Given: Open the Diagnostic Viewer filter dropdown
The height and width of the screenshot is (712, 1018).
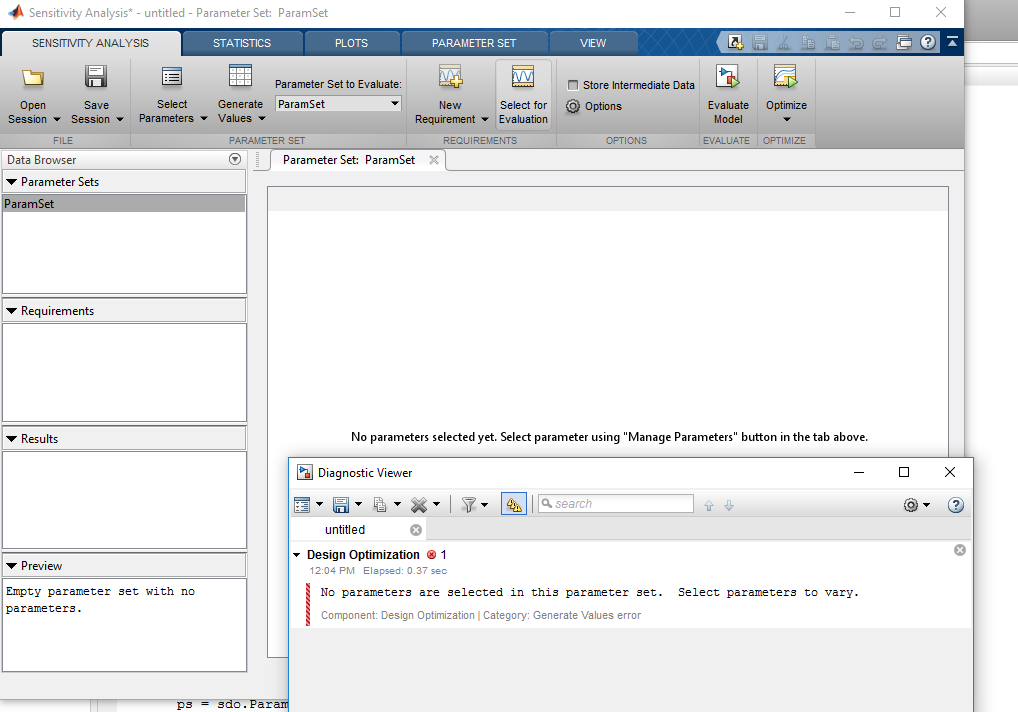Looking at the screenshot, I should pyautogui.click(x=474, y=505).
